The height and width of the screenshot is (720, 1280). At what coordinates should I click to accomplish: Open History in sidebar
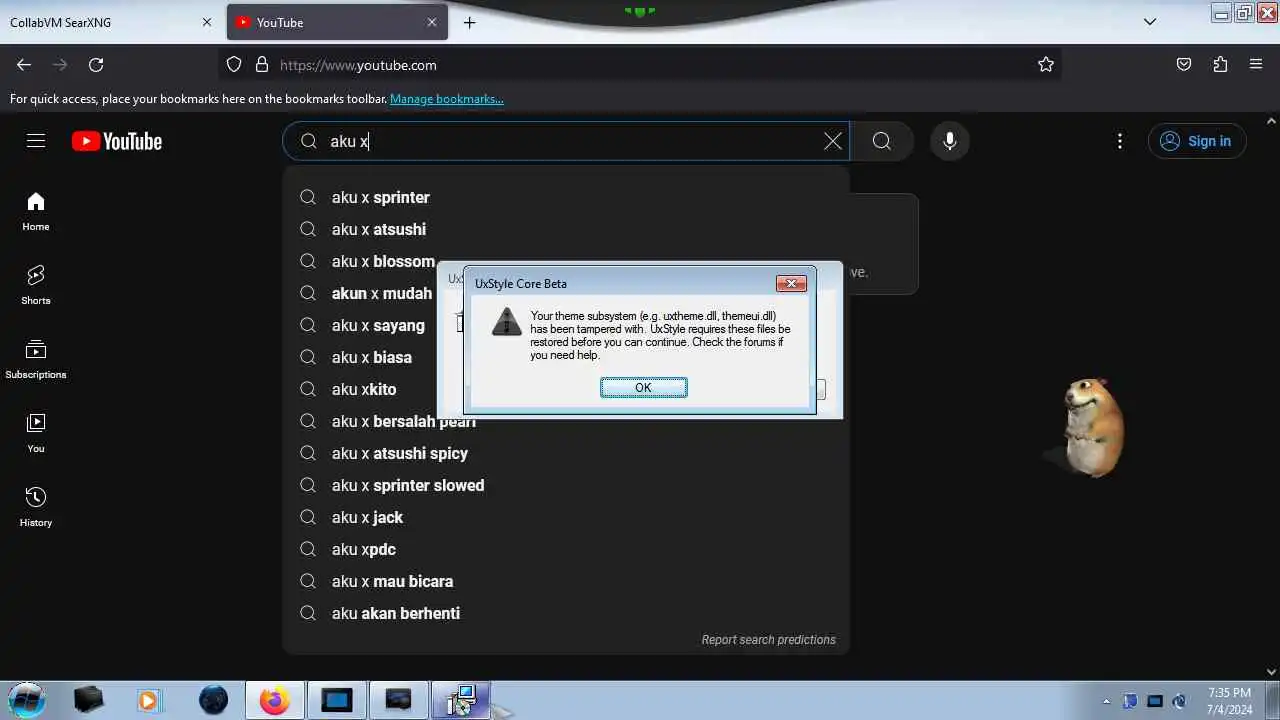pos(36,507)
